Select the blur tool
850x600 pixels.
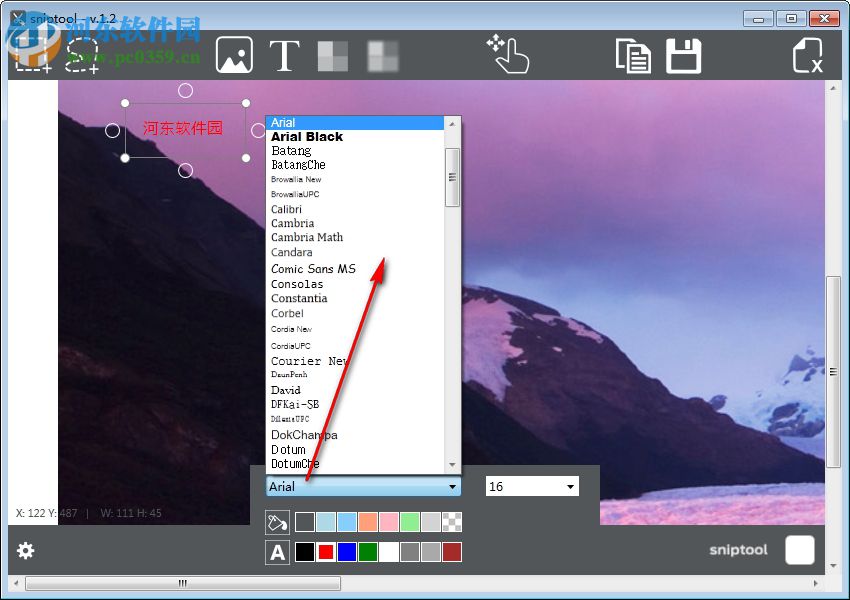pyautogui.click(x=385, y=57)
